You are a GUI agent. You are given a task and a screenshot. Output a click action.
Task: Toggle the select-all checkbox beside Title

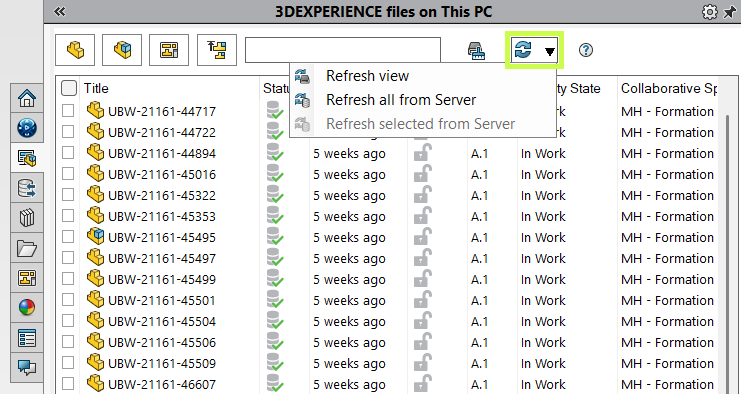[x=69, y=88]
